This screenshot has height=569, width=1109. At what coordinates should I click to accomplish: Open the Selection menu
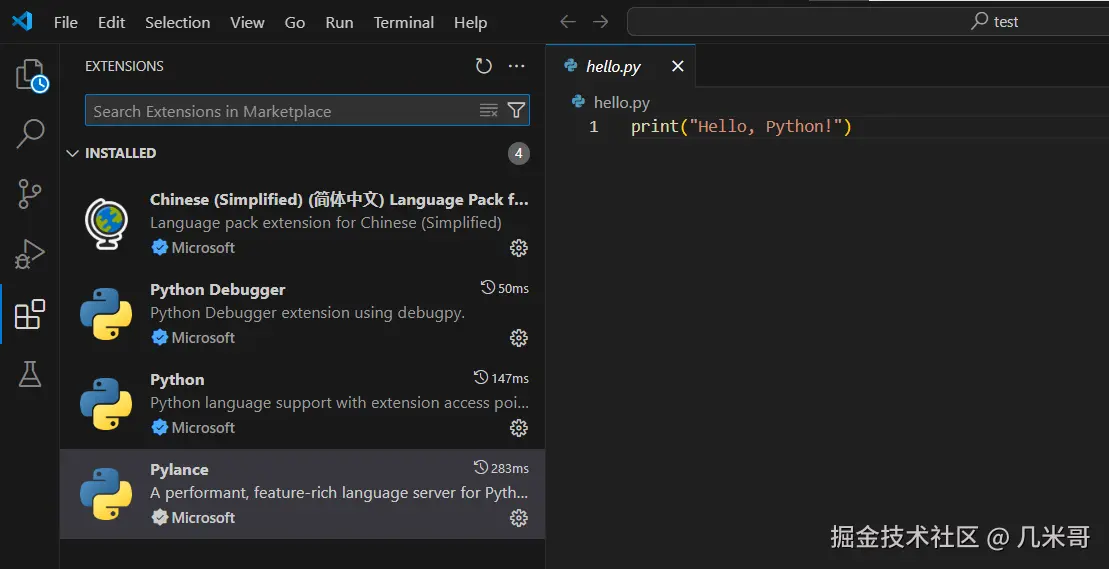pyautogui.click(x=177, y=22)
